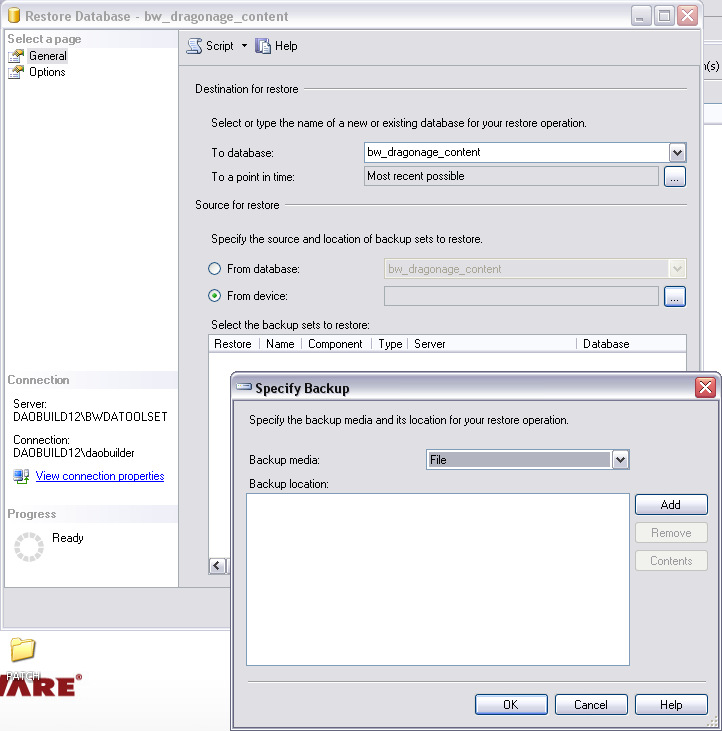722x731 pixels.
Task: Click the Specify Backup title bar icon
Action: click(243, 388)
